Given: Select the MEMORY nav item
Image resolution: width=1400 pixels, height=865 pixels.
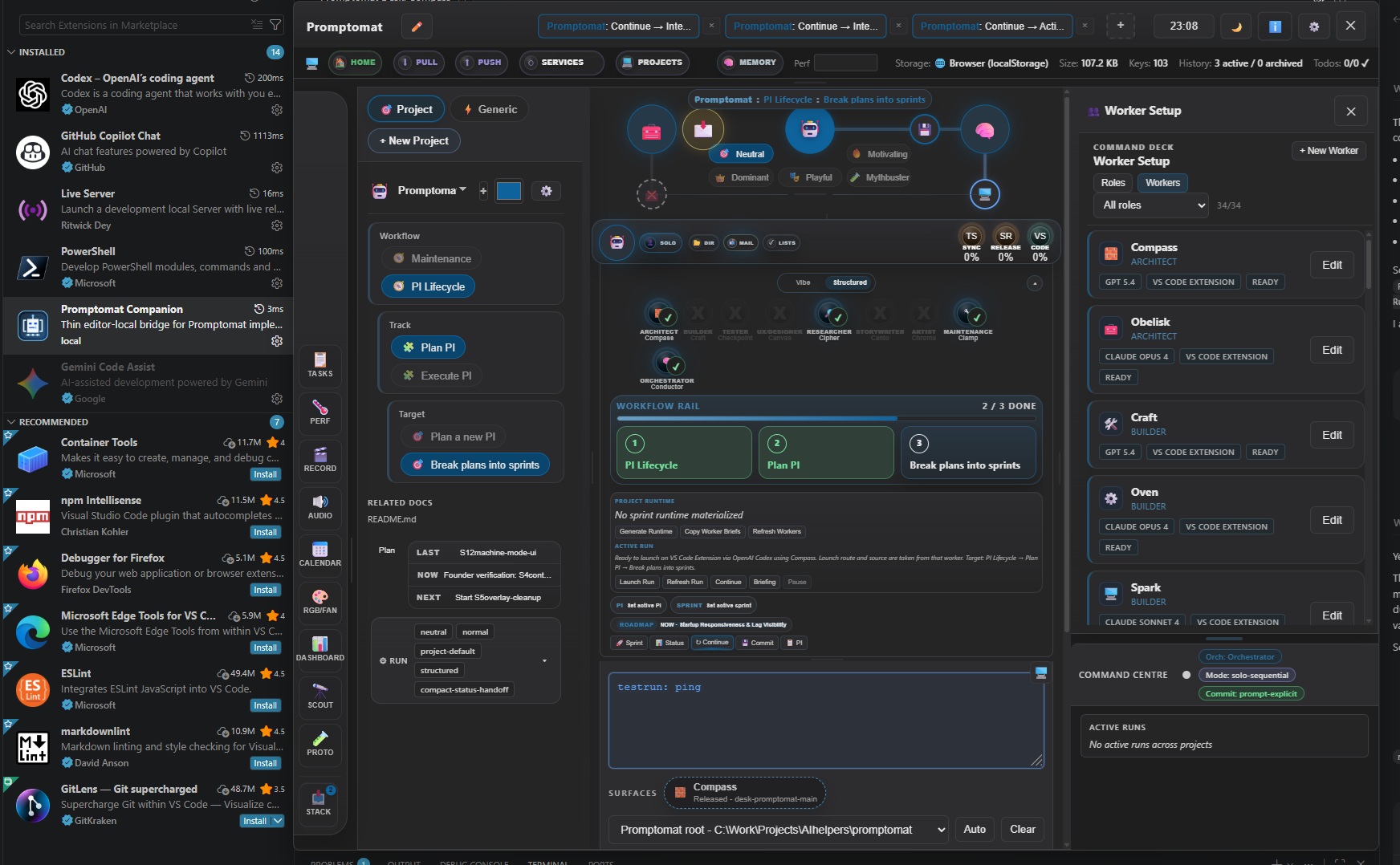Looking at the screenshot, I should 750,63.
